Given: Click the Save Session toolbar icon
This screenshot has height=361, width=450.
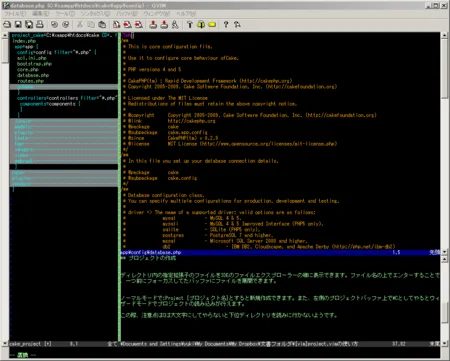Looking at the screenshot, I should coord(164,24).
